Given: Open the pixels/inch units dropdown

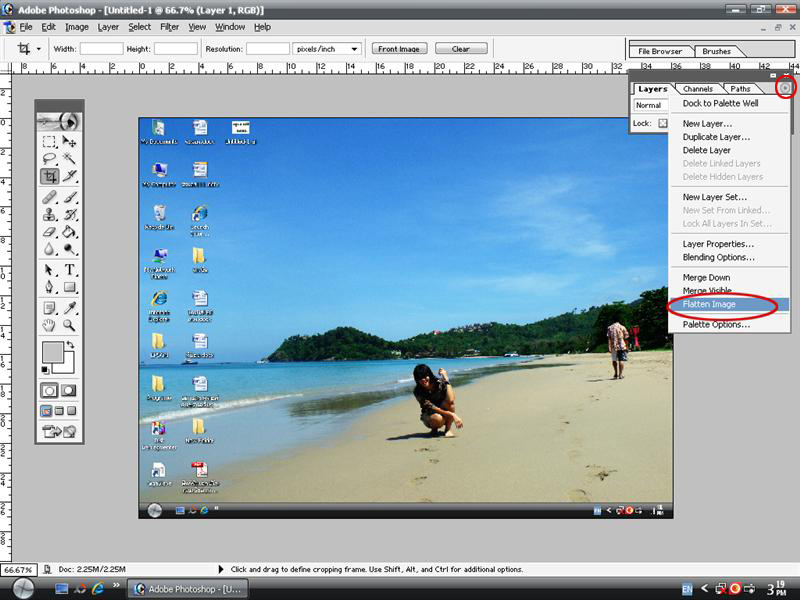Looking at the screenshot, I should pyautogui.click(x=328, y=48).
